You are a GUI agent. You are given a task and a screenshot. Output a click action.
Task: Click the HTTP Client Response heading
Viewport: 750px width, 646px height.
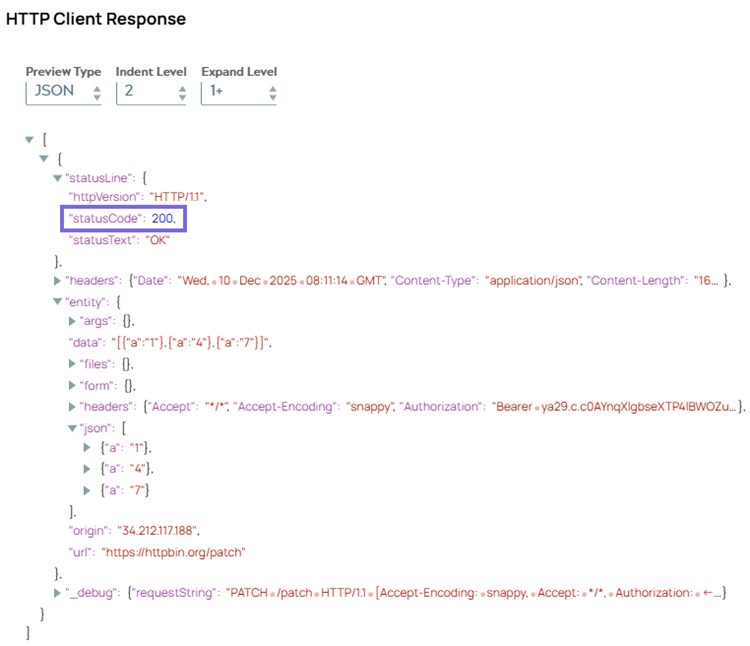(96, 19)
